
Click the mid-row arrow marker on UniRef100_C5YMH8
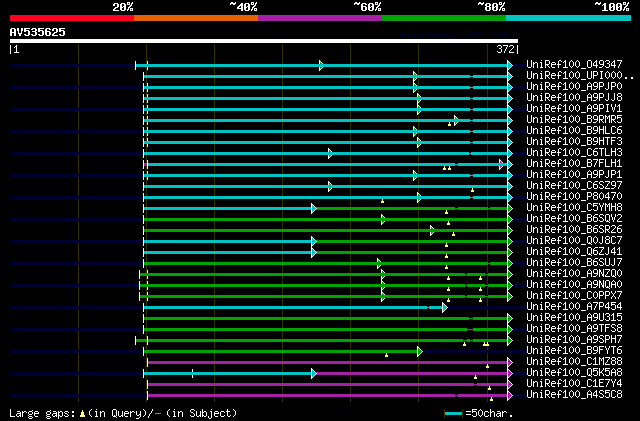point(314,208)
